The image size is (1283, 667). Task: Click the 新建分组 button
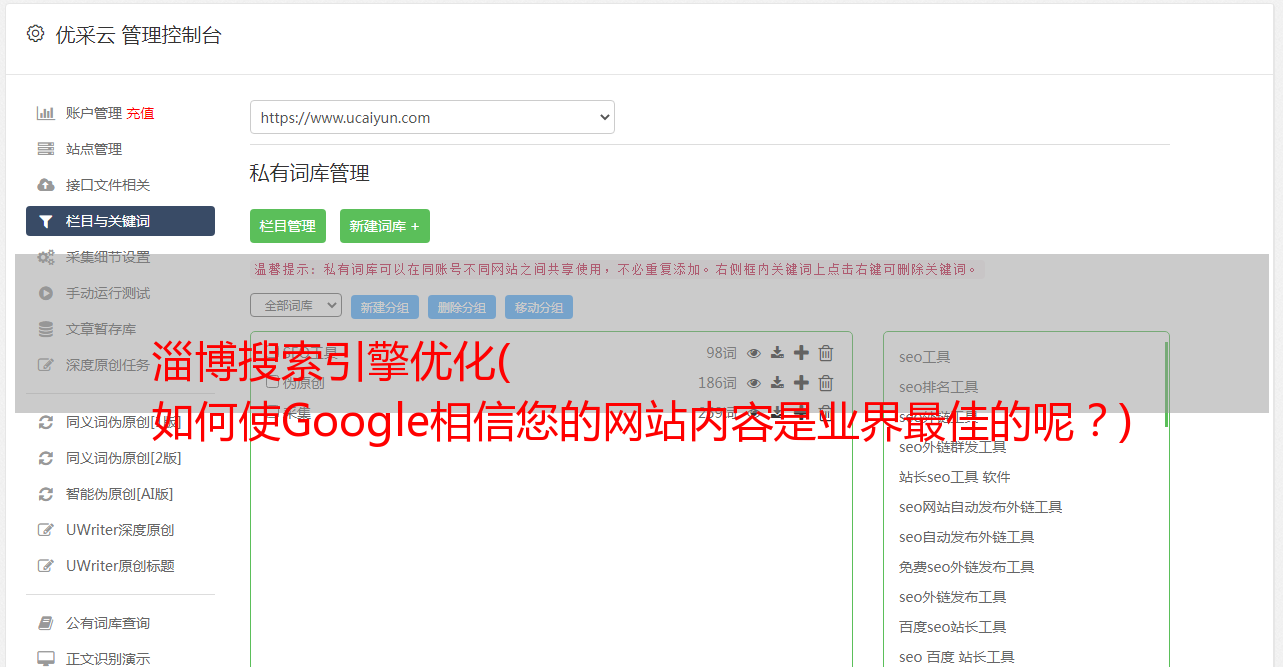point(385,307)
